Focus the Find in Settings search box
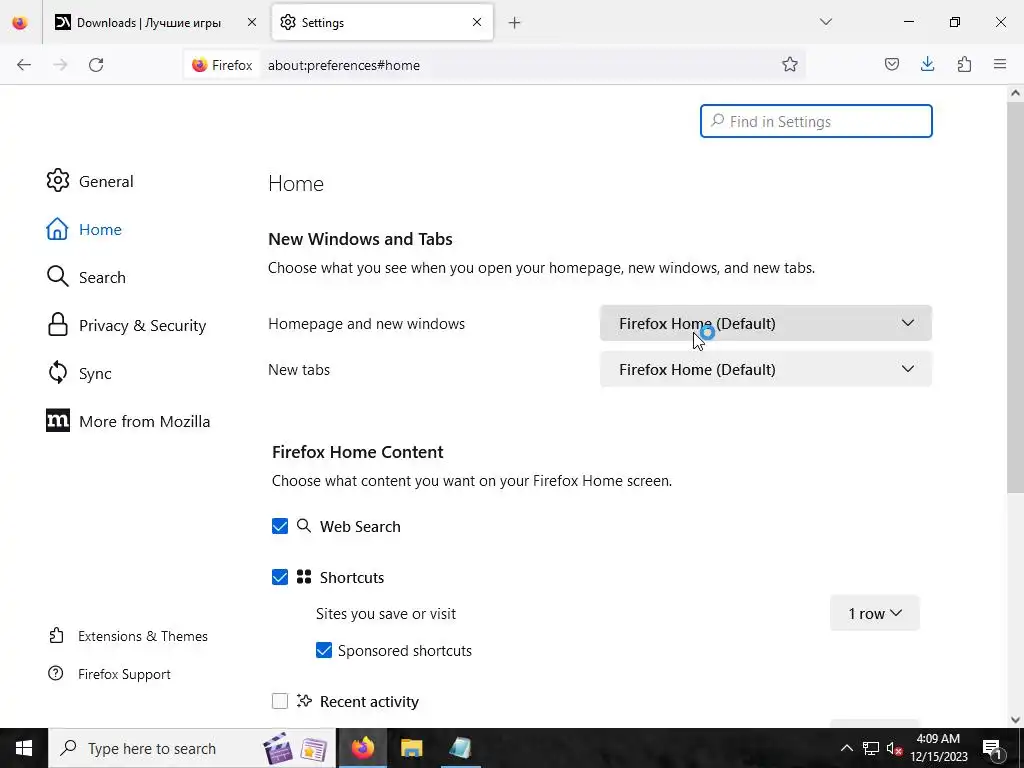Image resolution: width=1024 pixels, height=768 pixels. (x=816, y=121)
